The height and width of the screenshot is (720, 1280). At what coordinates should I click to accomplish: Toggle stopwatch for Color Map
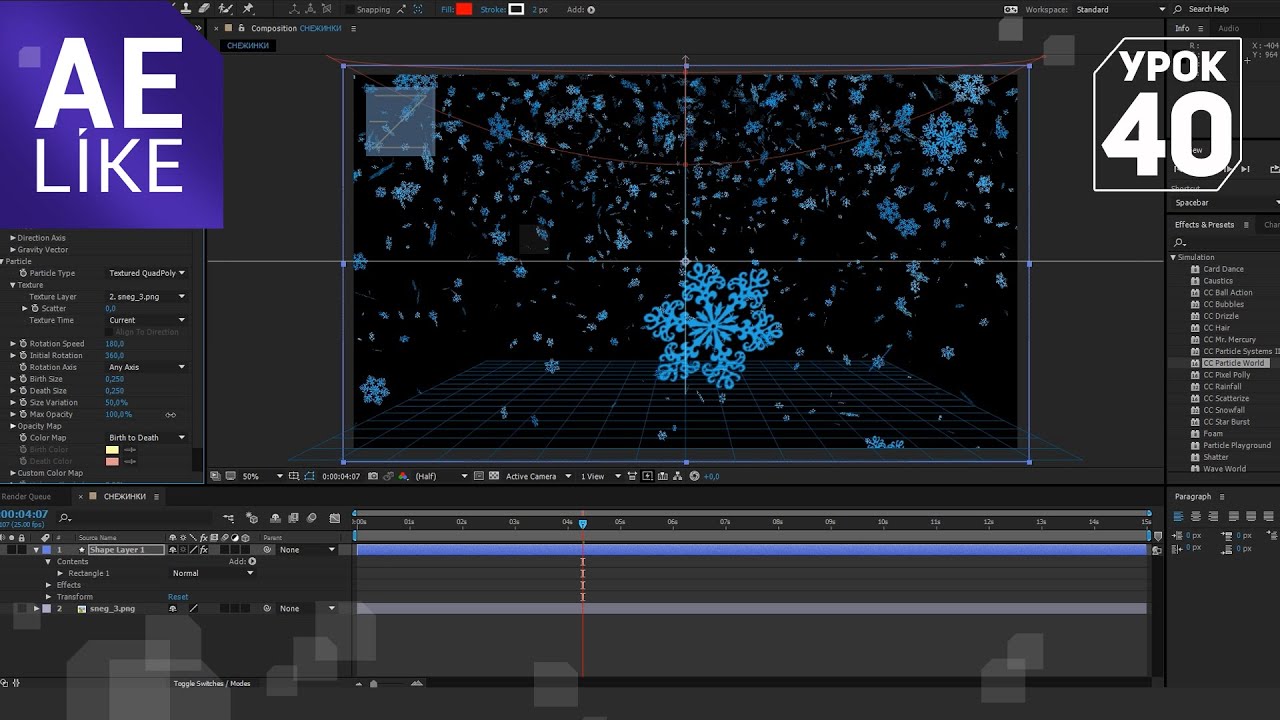pyautogui.click(x=23, y=437)
